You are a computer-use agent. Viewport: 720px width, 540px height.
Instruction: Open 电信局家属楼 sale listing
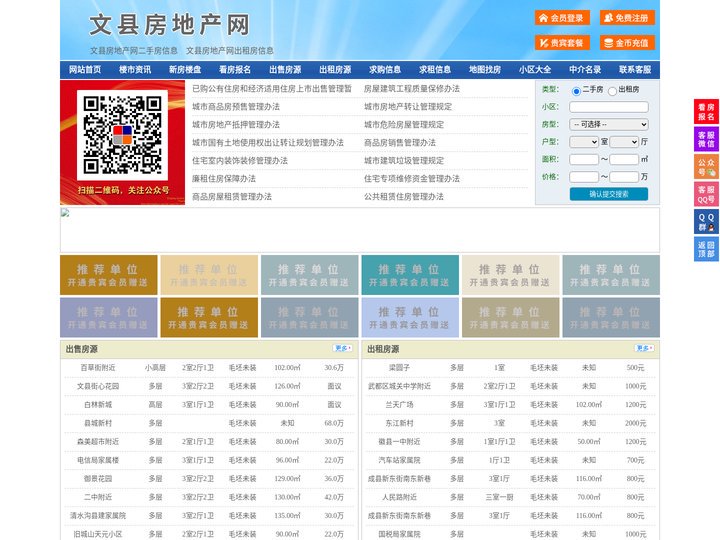point(98,460)
